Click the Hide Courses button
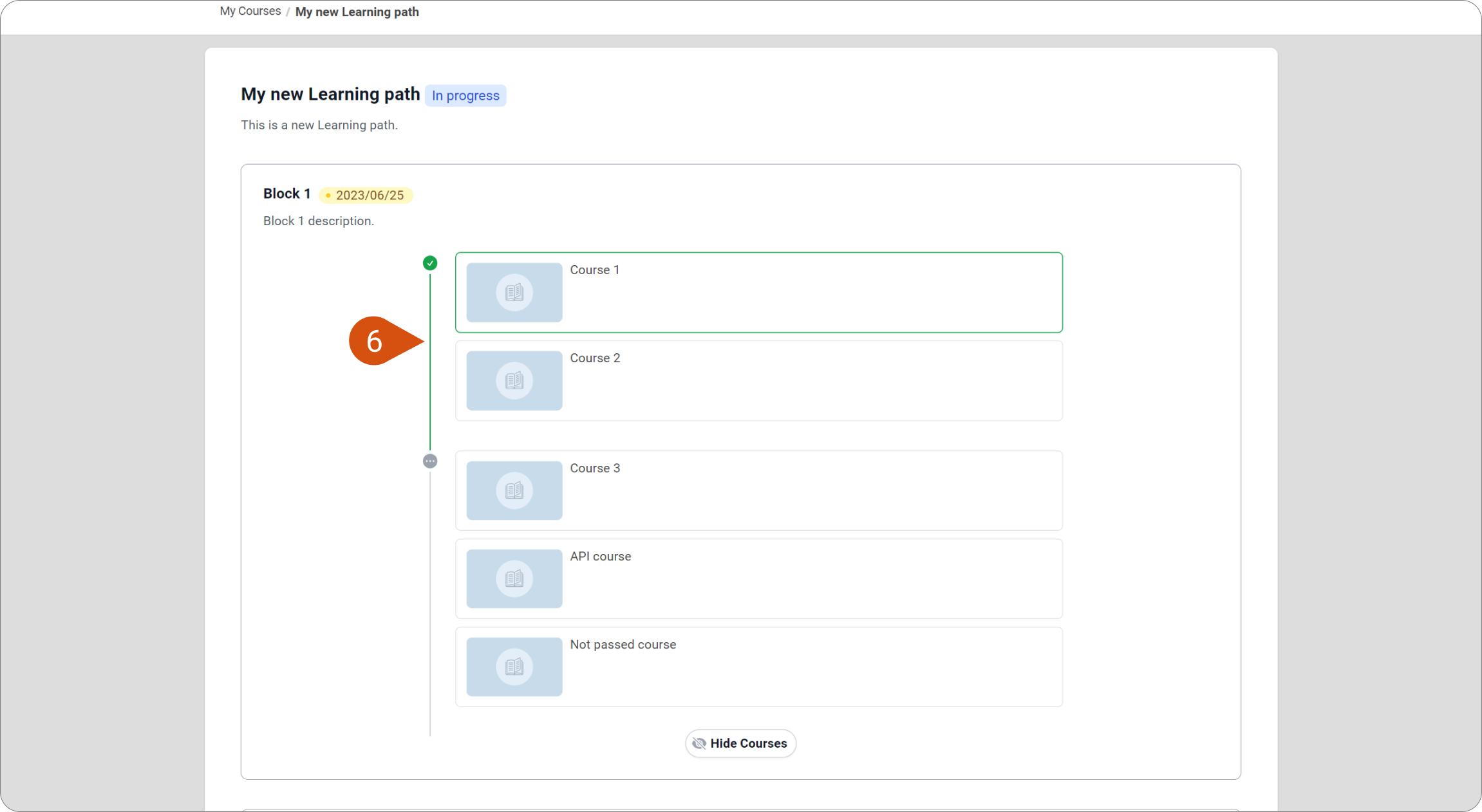The width and height of the screenshot is (1482, 812). (740, 743)
